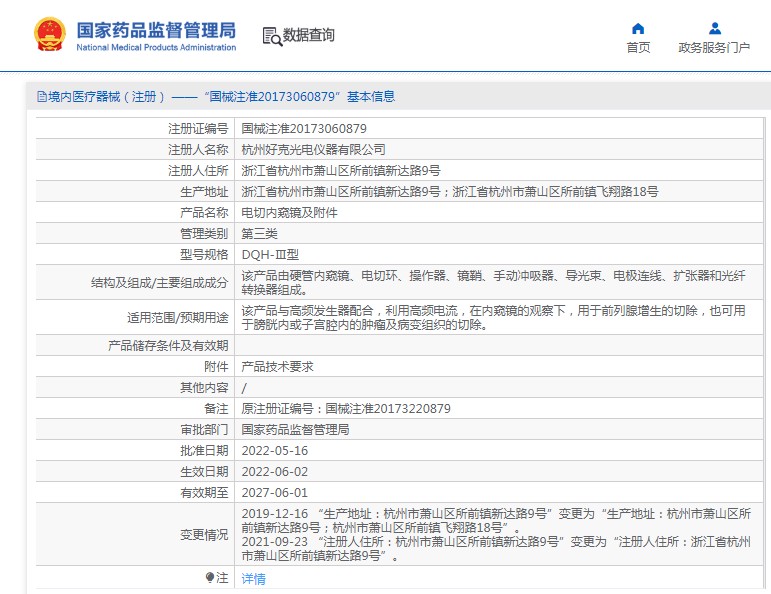
Task: Click the 注册人住所 address value
Action: tap(341, 171)
